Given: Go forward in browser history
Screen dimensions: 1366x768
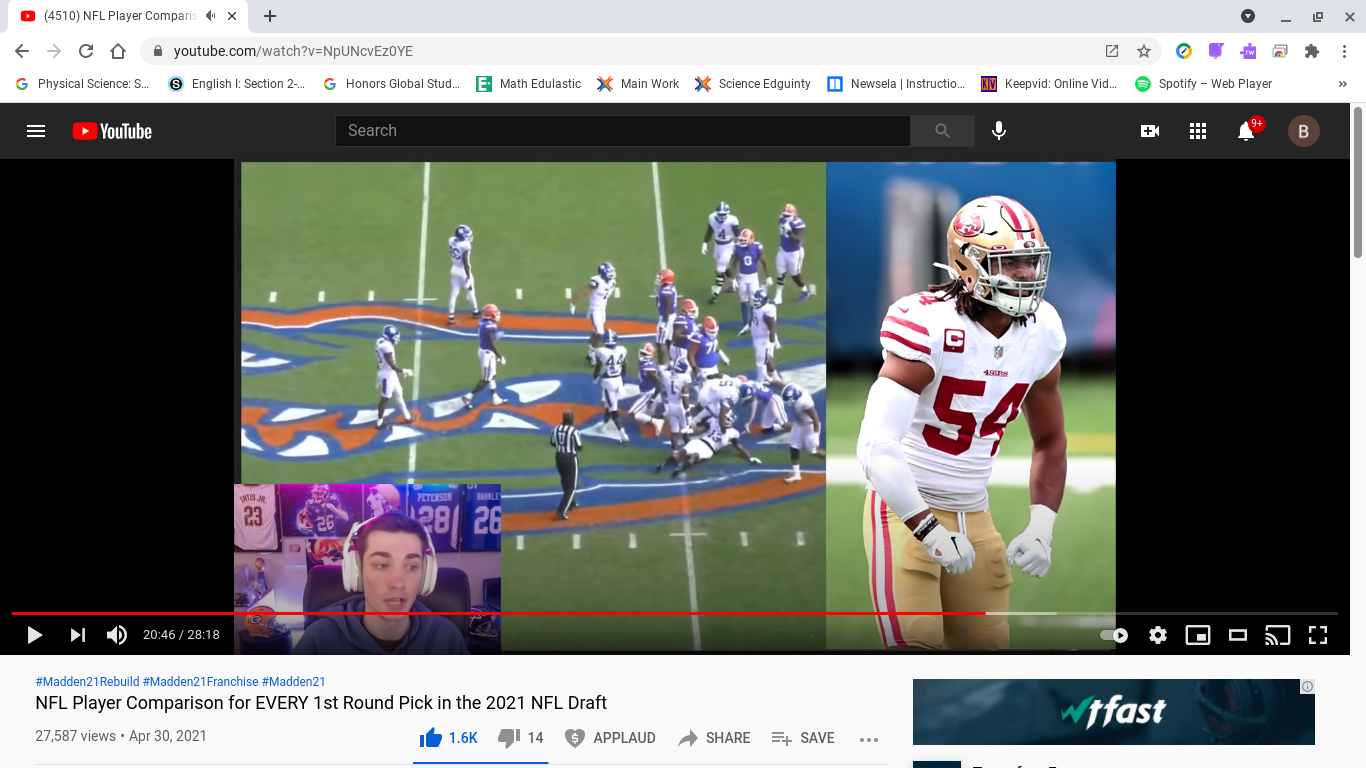Looking at the screenshot, I should click(x=54, y=51).
